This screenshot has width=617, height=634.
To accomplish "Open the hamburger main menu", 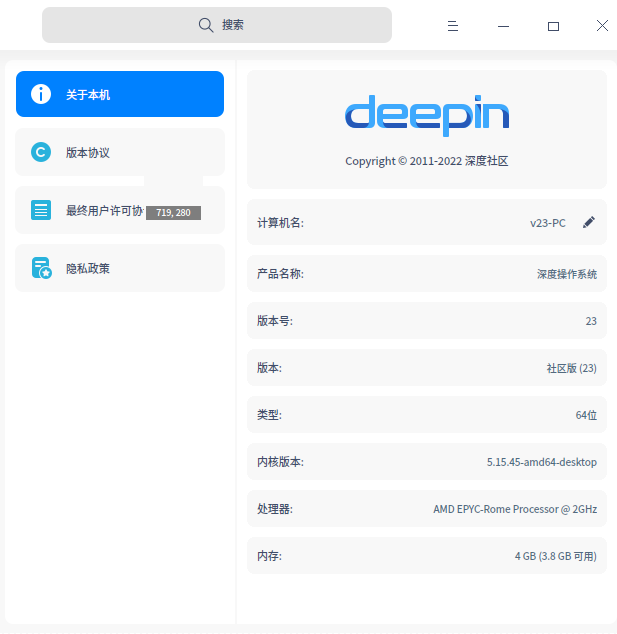I will click(x=453, y=26).
